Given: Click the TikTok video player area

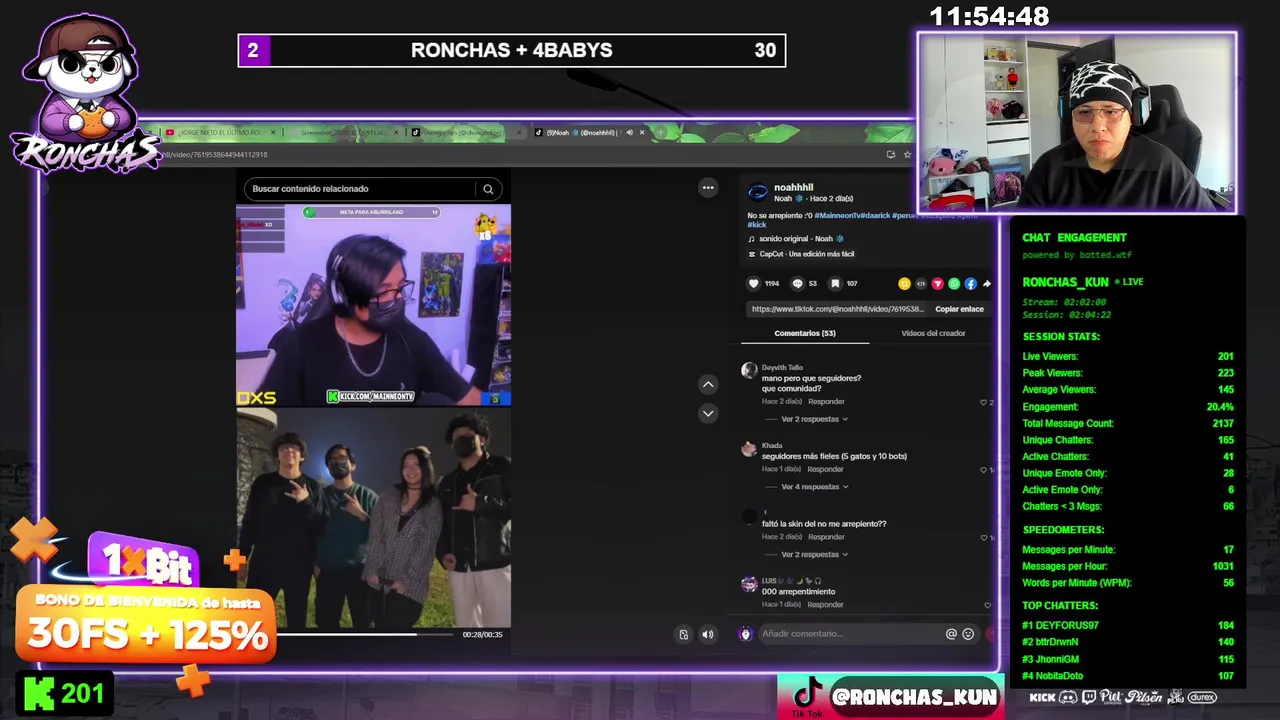Looking at the screenshot, I should pos(373,415).
